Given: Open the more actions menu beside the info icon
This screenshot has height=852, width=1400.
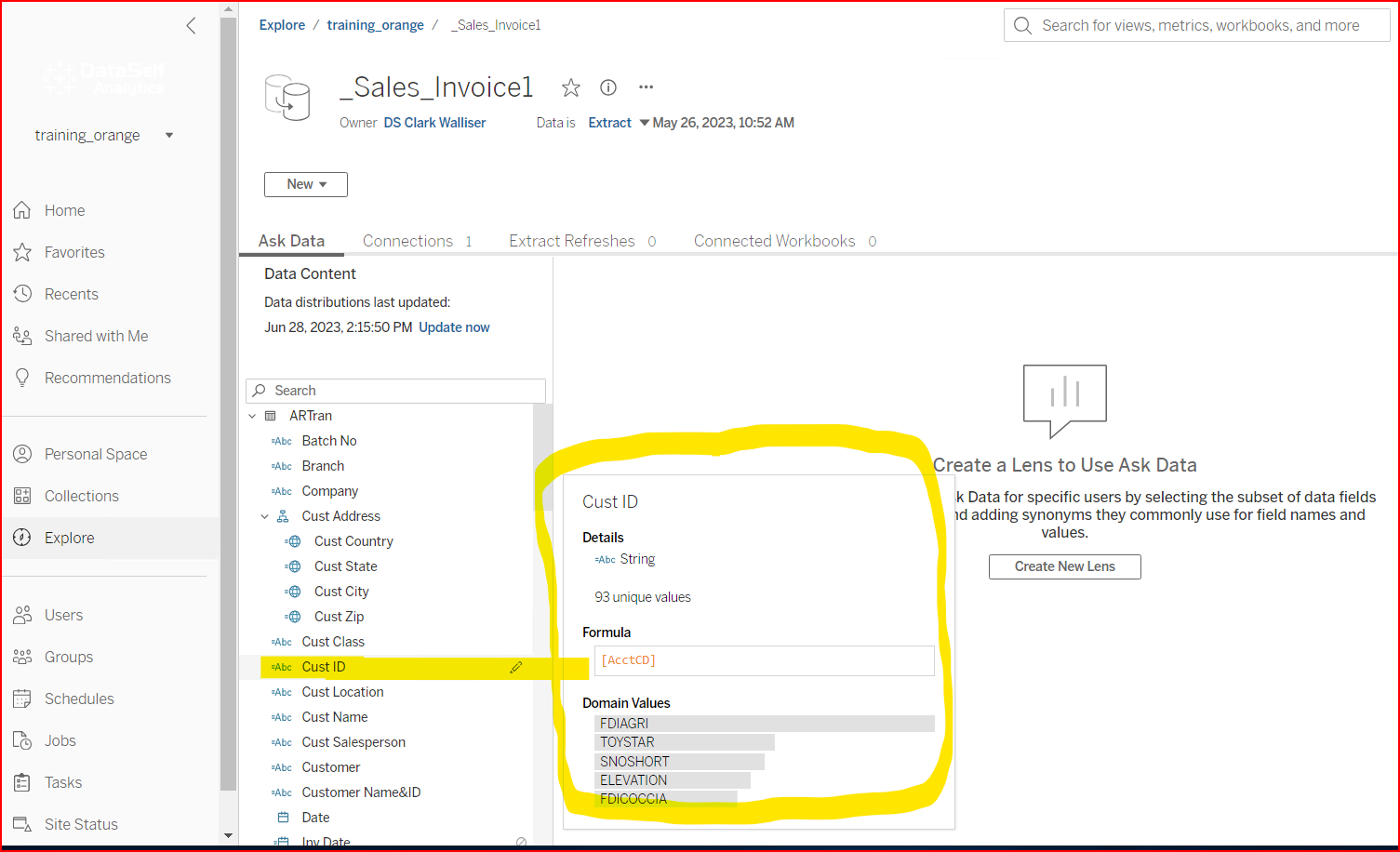Looking at the screenshot, I should pyautogui.click(x=646, y=86).
